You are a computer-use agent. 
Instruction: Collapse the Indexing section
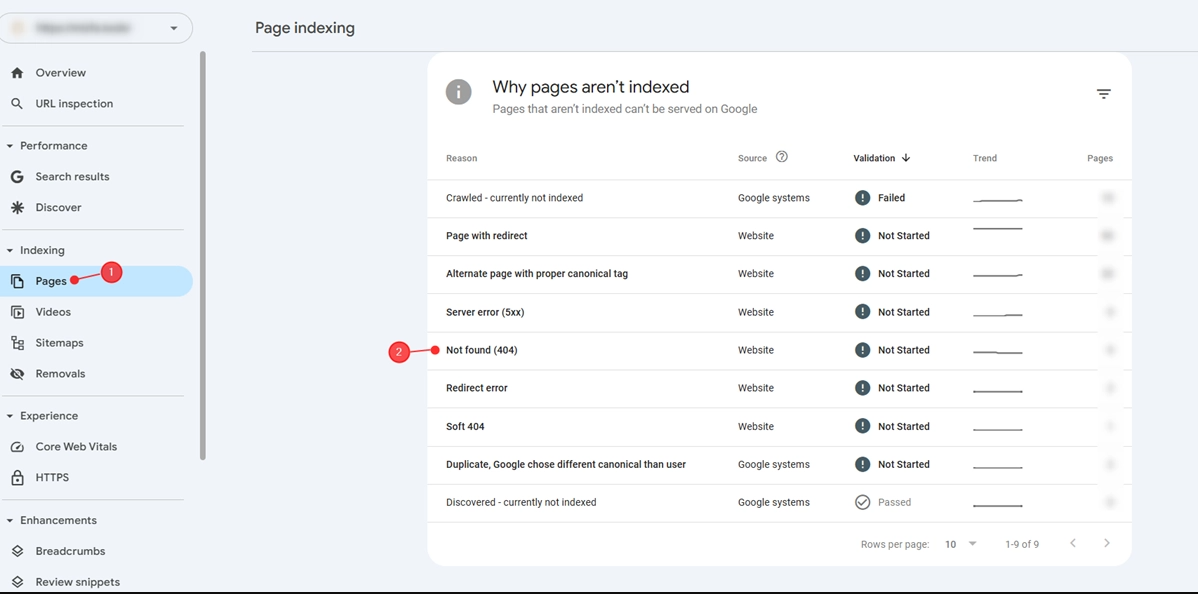pos(10,251)
